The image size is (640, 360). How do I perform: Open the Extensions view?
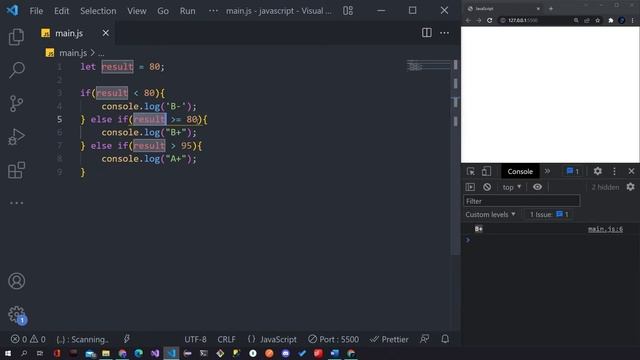click(x=16, y=170)
